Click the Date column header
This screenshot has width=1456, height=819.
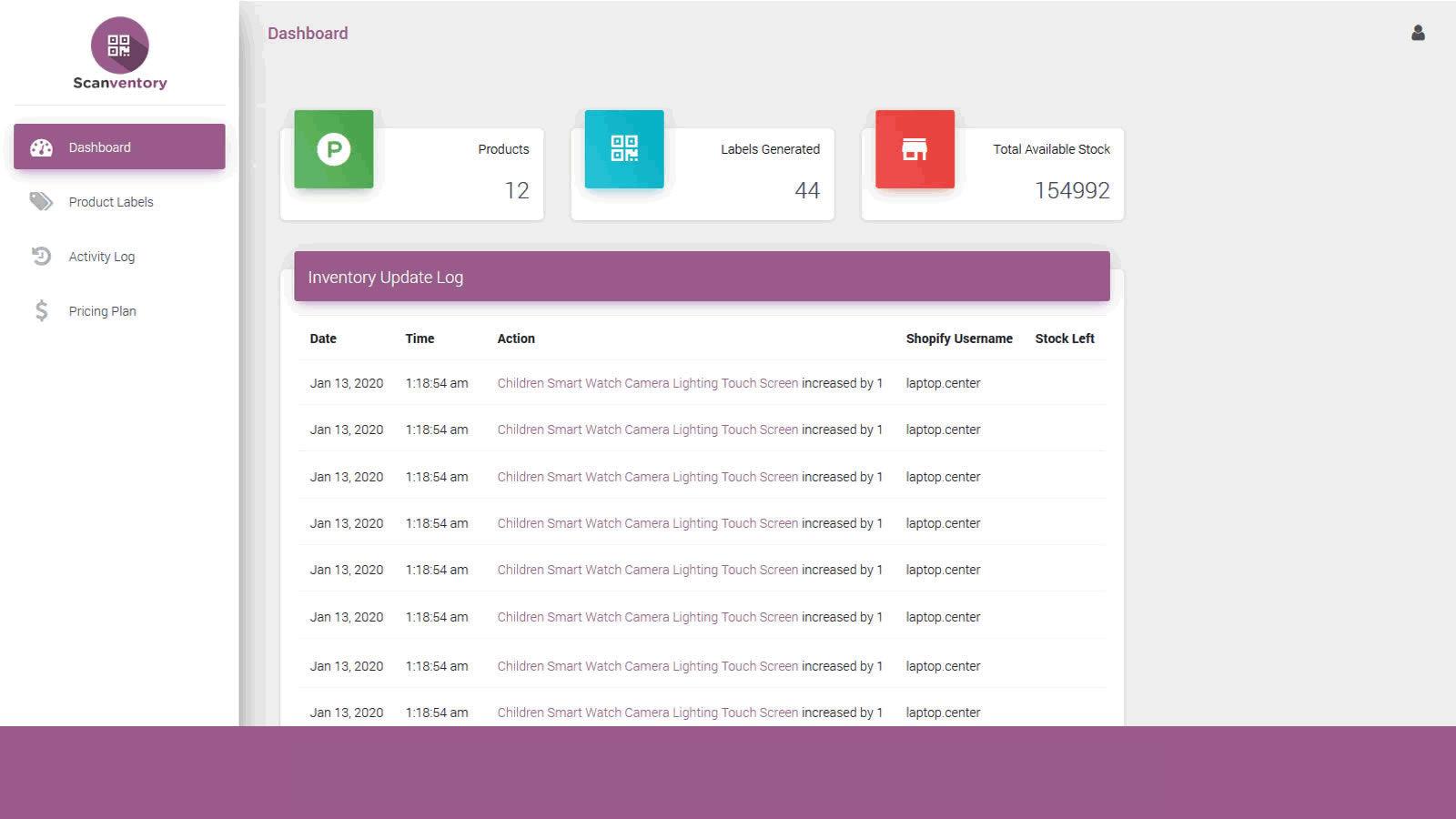tap(323, 339)
